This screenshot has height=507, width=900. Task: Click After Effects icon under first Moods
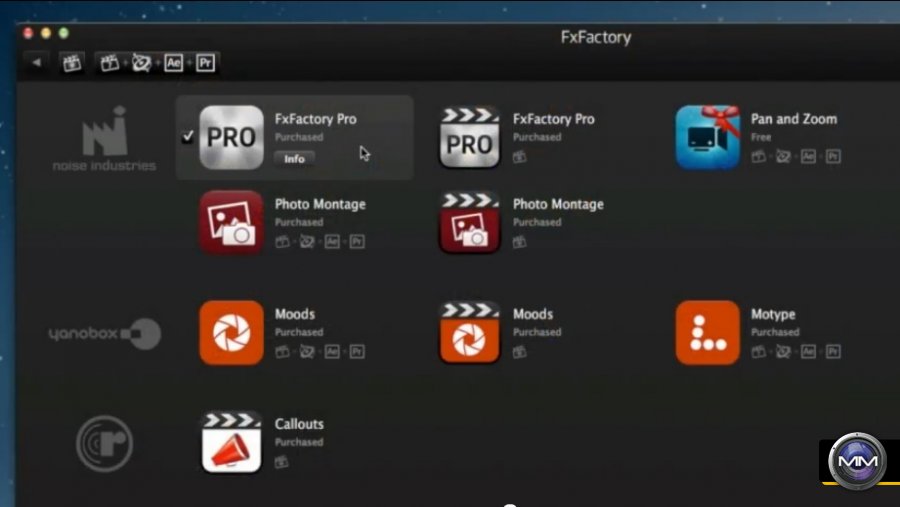[x=332, y=351]
